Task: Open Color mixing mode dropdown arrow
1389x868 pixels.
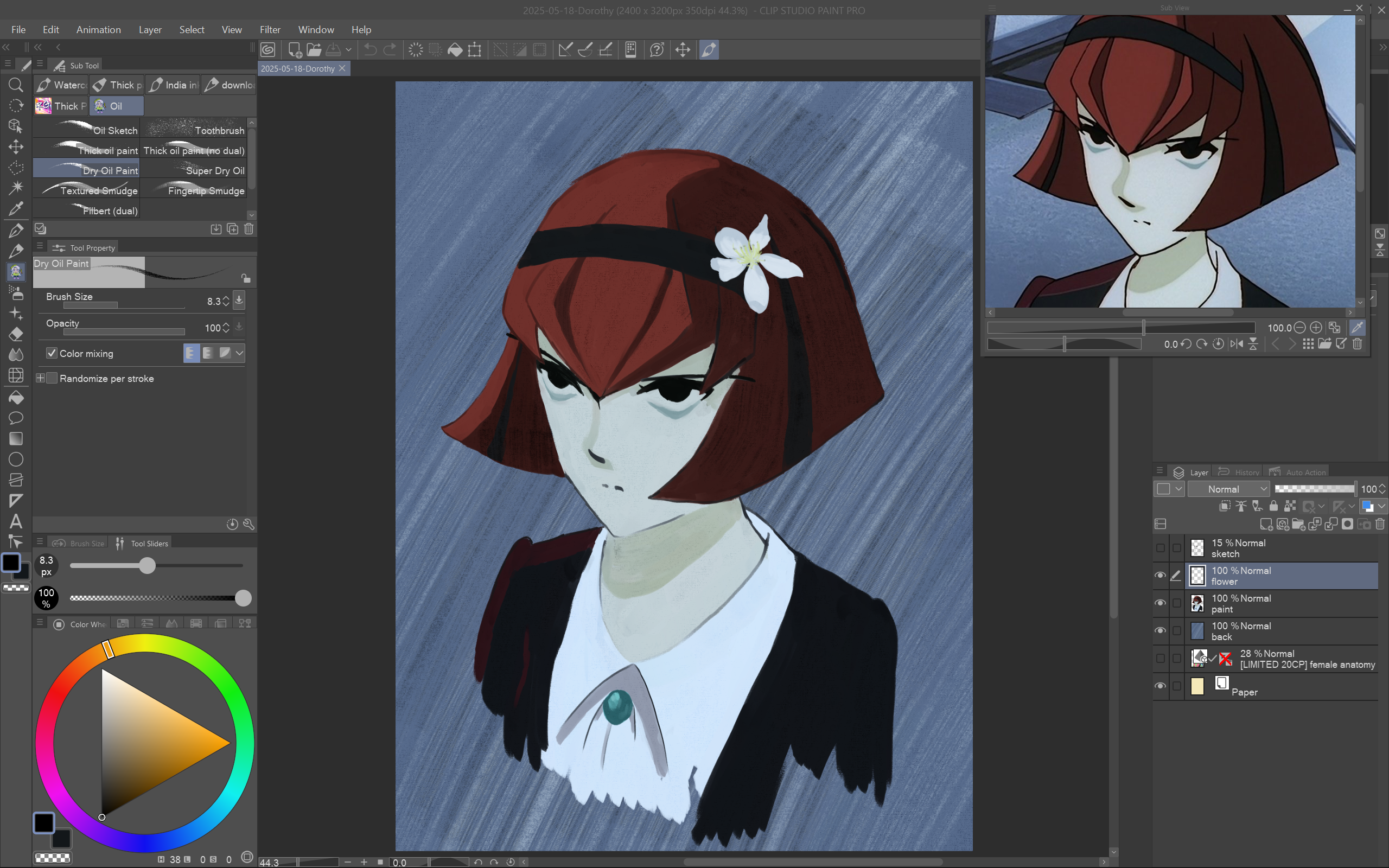Action: tap(239, 353)
